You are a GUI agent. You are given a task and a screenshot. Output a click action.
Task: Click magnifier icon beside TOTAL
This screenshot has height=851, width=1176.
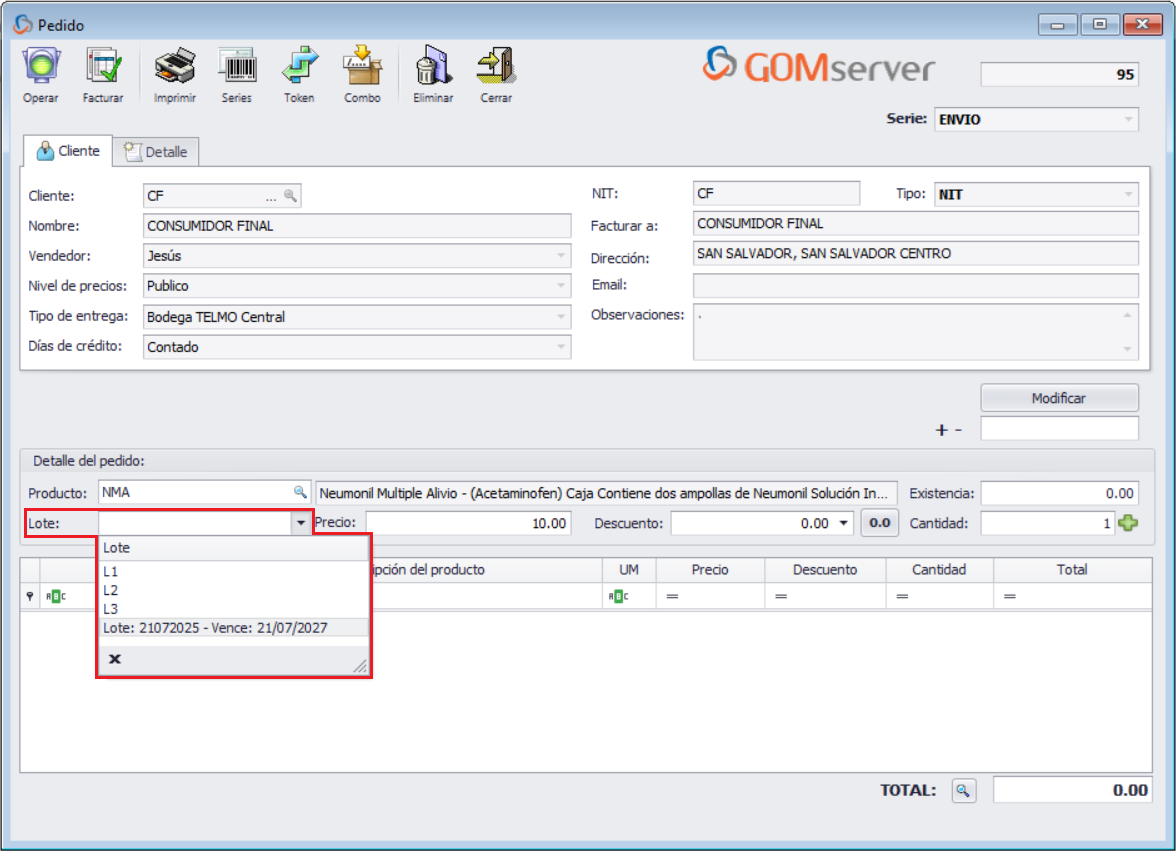pyautogui.click(x=962, y=791)
